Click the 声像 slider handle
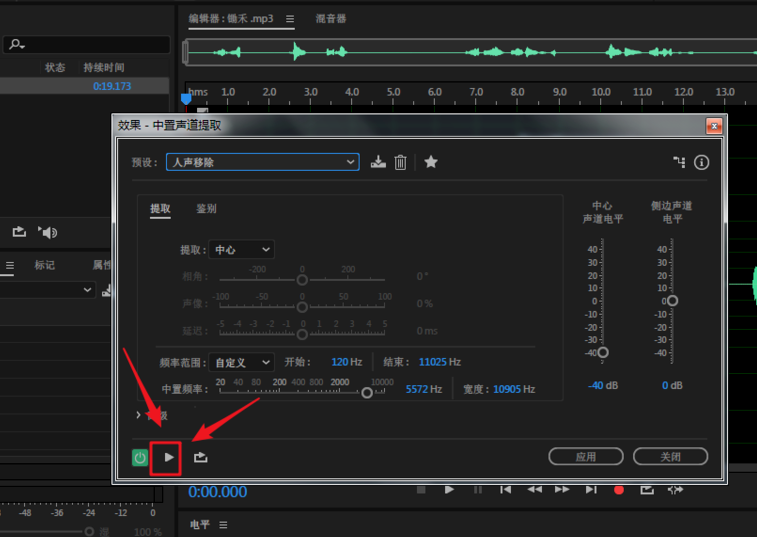 coord(302,307)
